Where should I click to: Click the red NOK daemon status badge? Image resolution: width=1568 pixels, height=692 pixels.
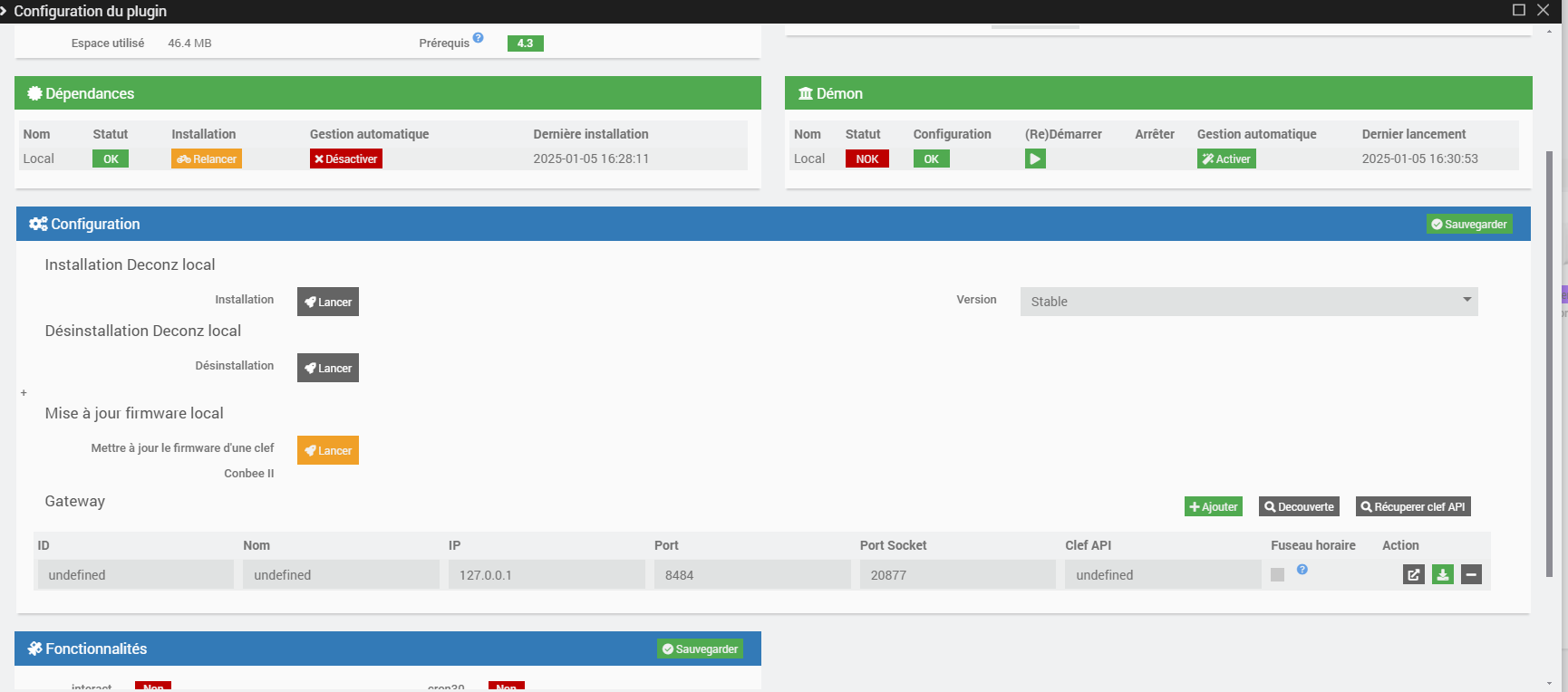[867, 159]
